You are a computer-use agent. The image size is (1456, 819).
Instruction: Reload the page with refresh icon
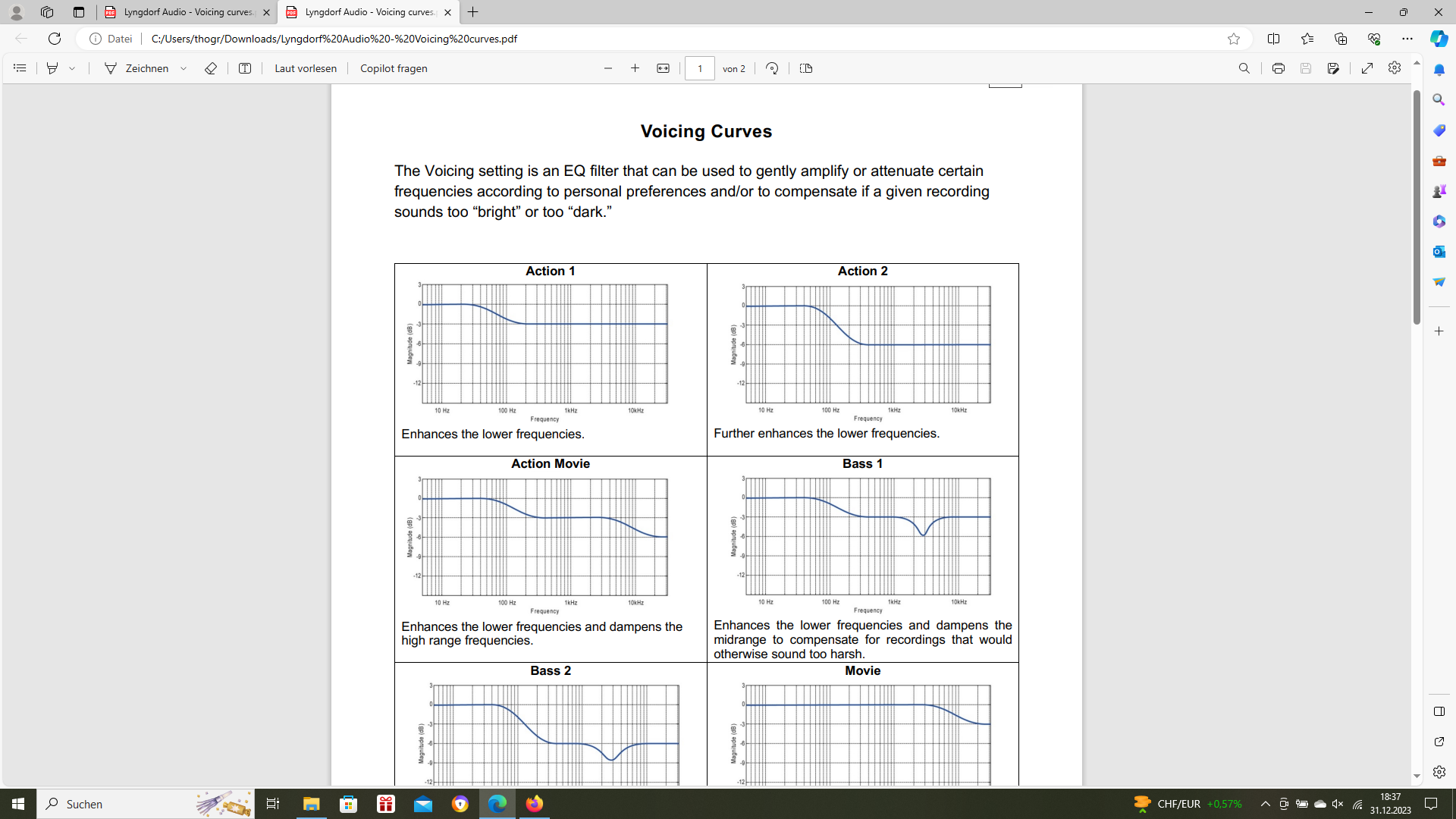pyautogui.click(x=55, y=39)
